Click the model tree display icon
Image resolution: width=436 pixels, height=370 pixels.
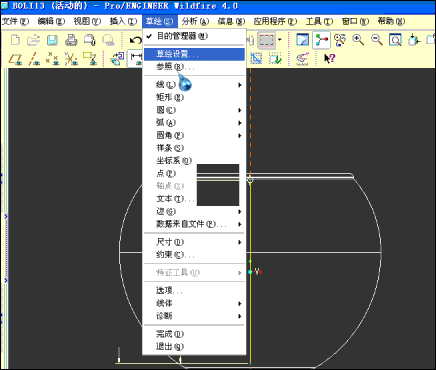click(x=321, y=40)
